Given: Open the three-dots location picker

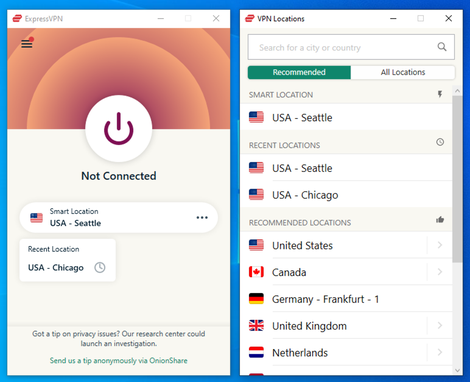Looking at the screenshot, I should click(202, 218).
